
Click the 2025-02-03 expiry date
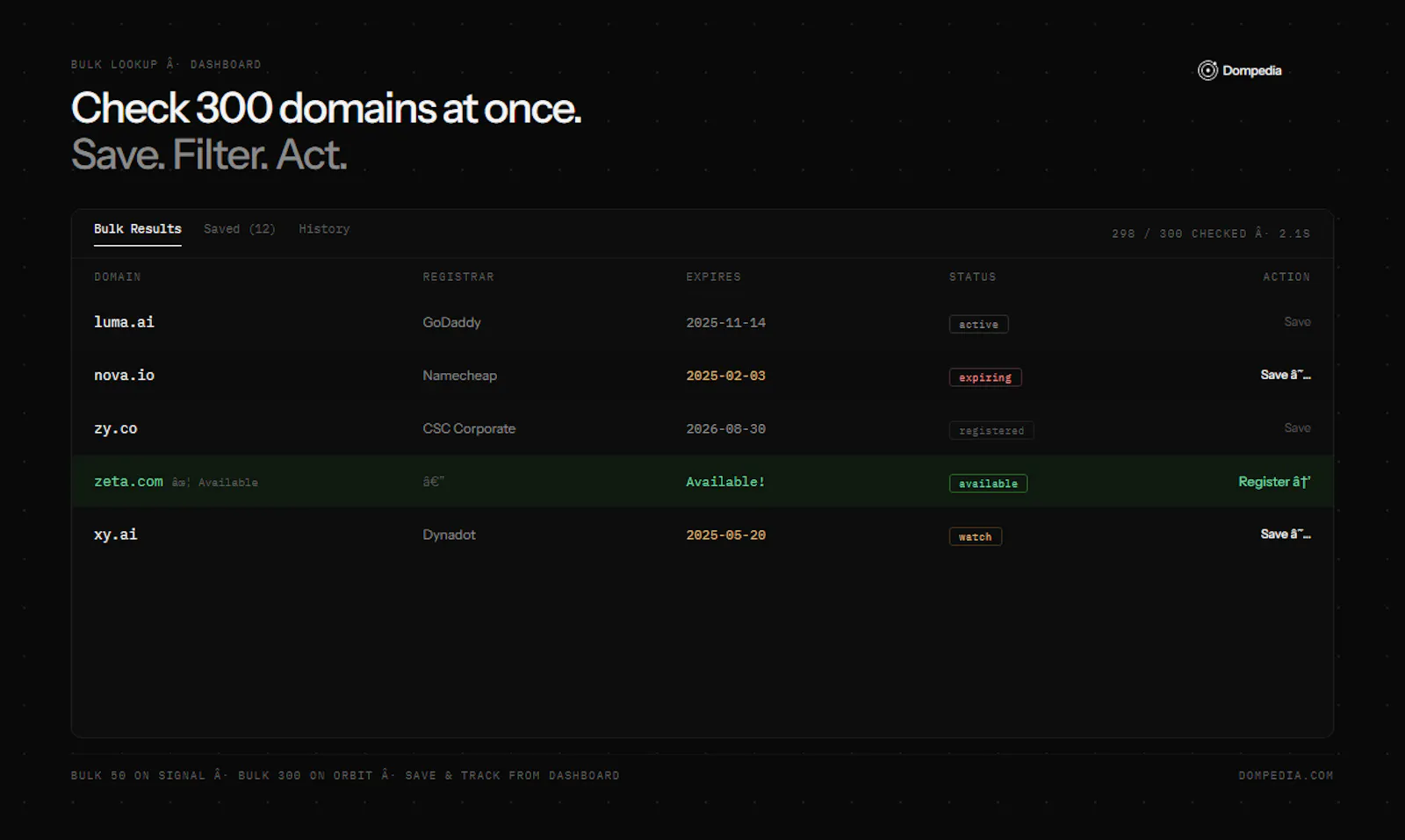(725, 376)
